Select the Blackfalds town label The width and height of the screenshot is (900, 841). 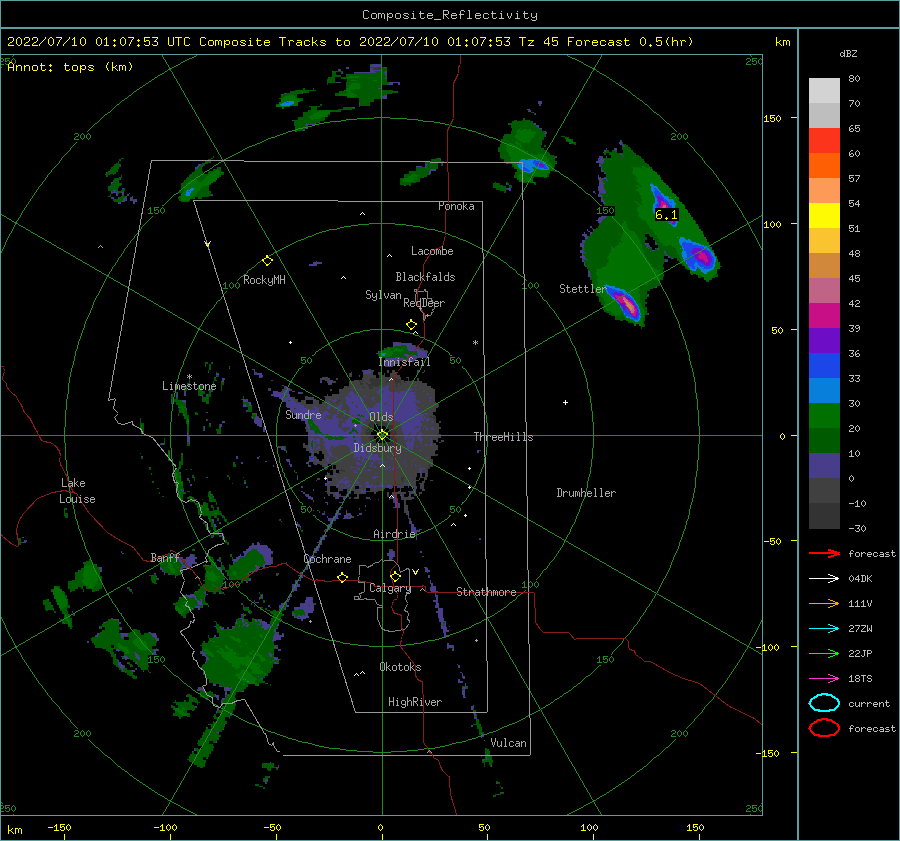[425, 277]
